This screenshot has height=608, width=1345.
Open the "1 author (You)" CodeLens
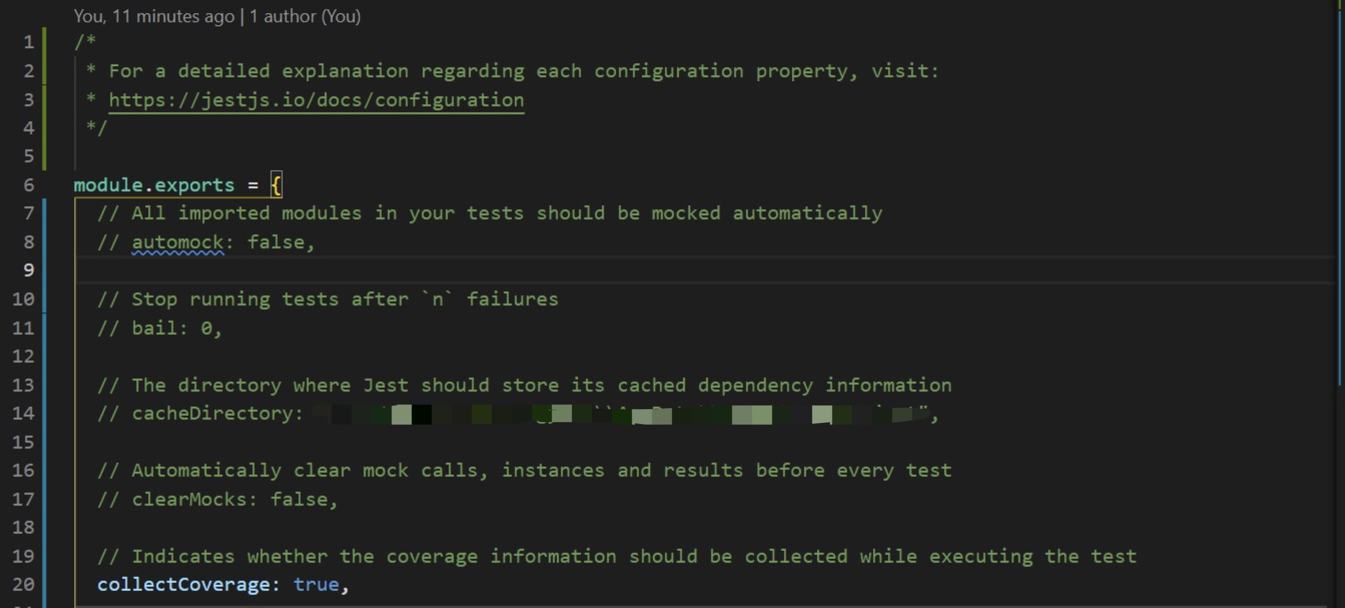tap(305, 16)
